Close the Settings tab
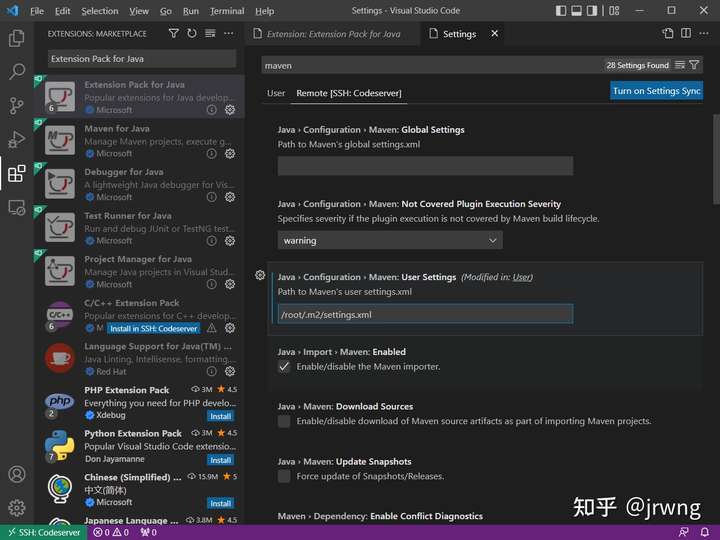This screenshot has width=720, height=540. 495,34
